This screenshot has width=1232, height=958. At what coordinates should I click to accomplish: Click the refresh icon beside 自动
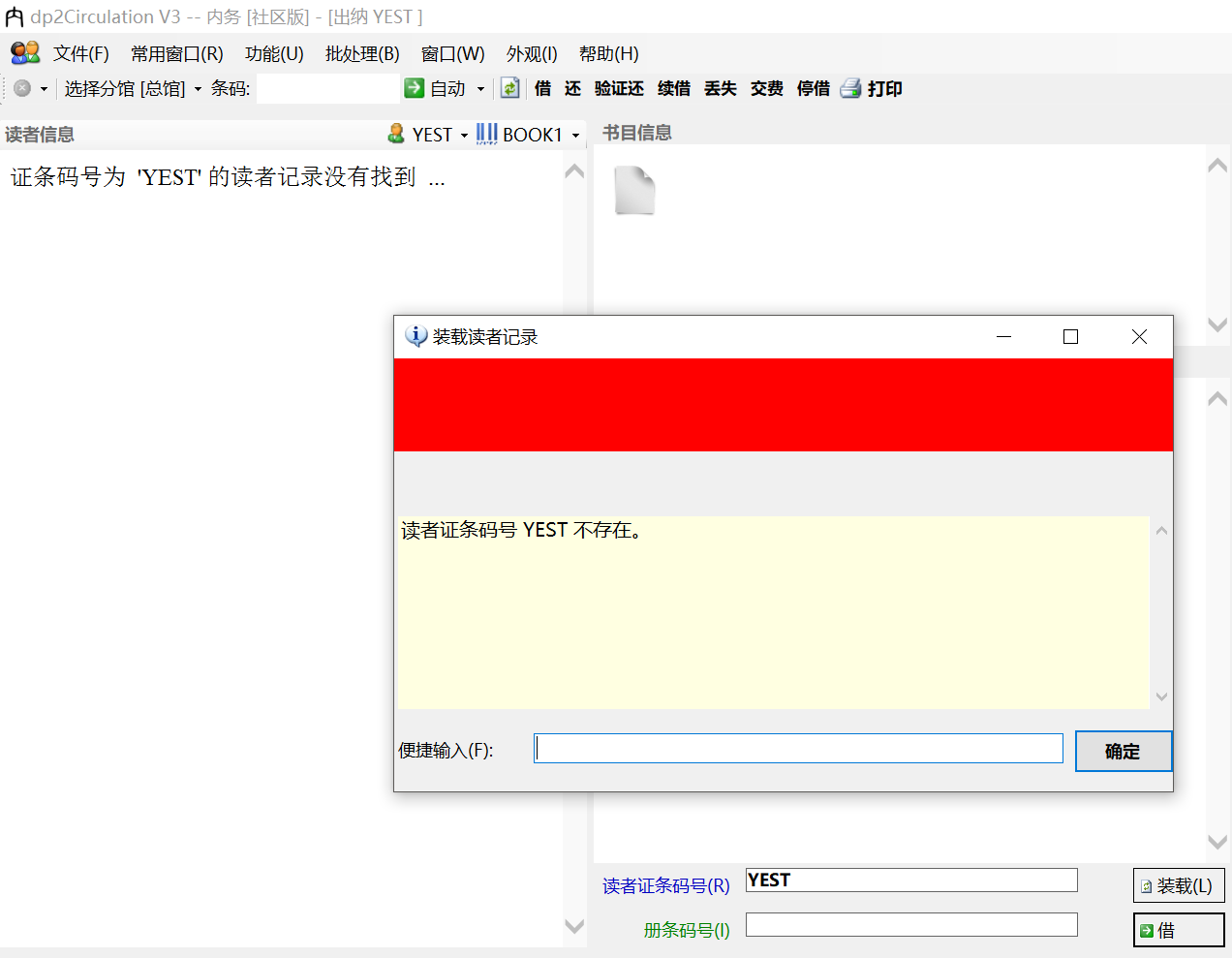510,88
